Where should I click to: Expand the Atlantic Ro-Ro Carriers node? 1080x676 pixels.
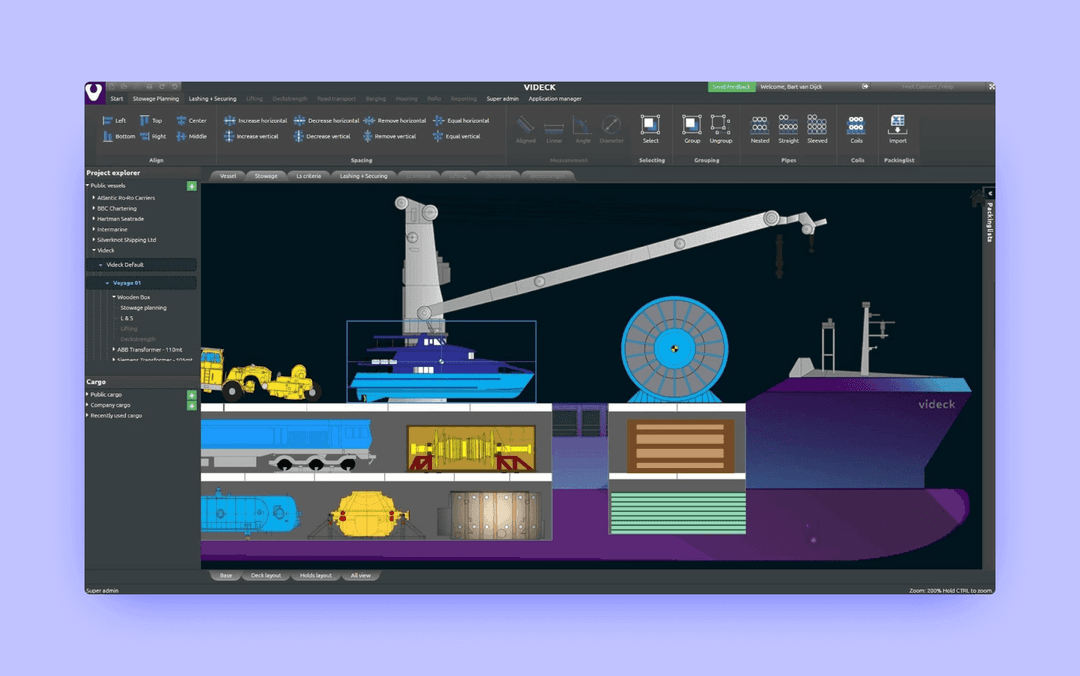point(94,198)
